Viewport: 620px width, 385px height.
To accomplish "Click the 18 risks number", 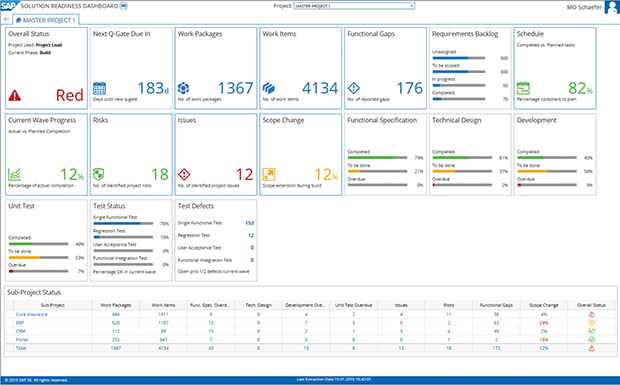I will pos(160,174).
